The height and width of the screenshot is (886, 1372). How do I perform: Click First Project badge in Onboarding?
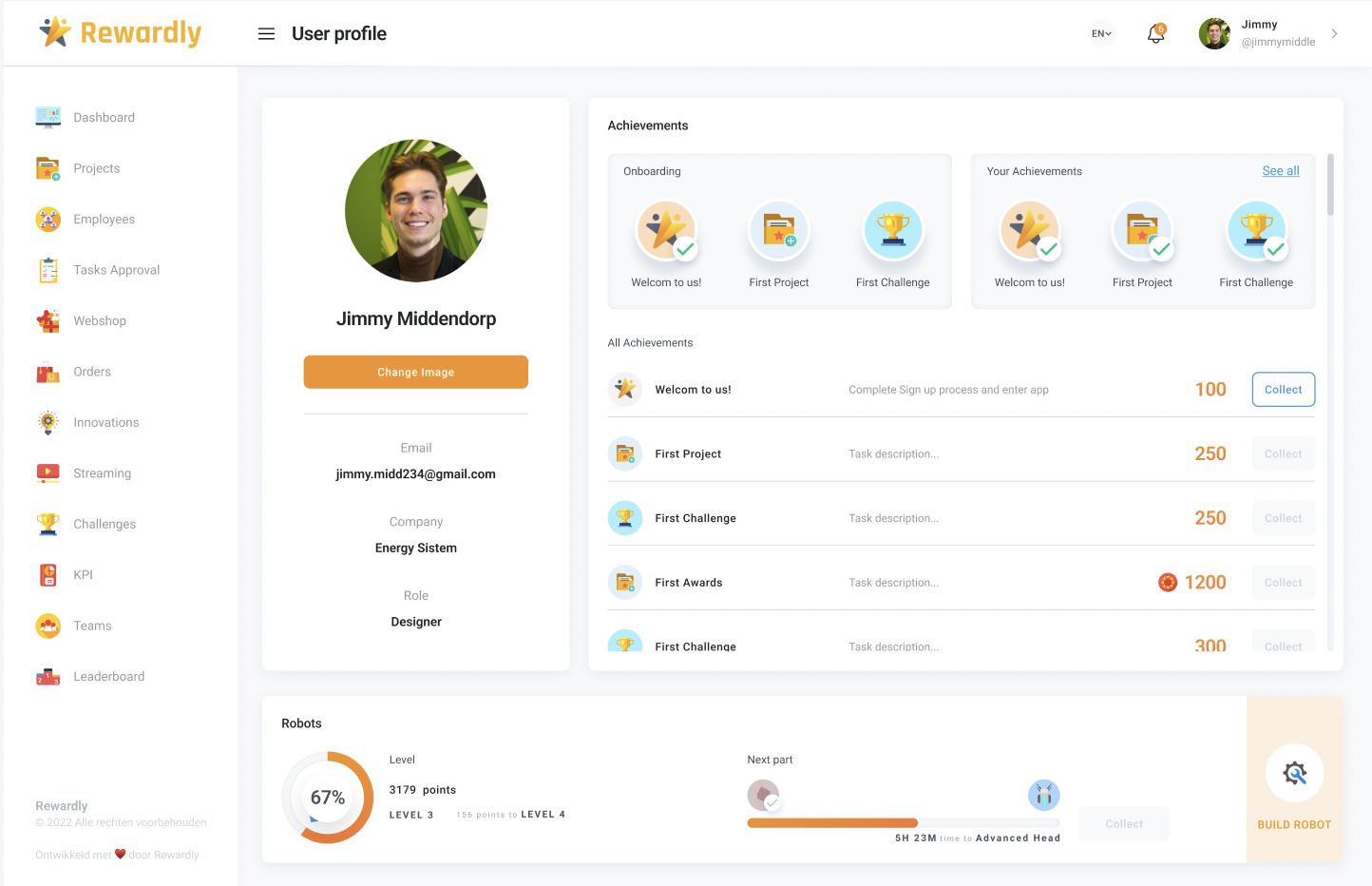[778, 231]
